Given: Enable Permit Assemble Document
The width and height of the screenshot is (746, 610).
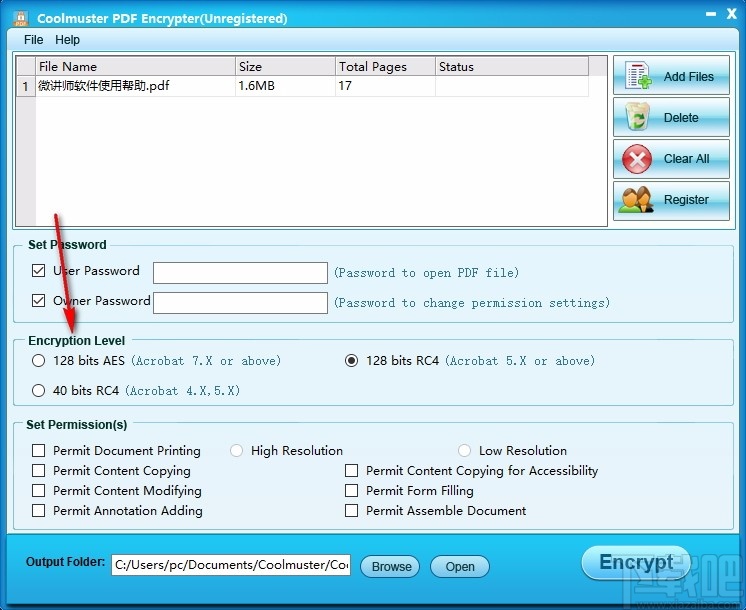Looking at the screenshot, I should [351, 510].
